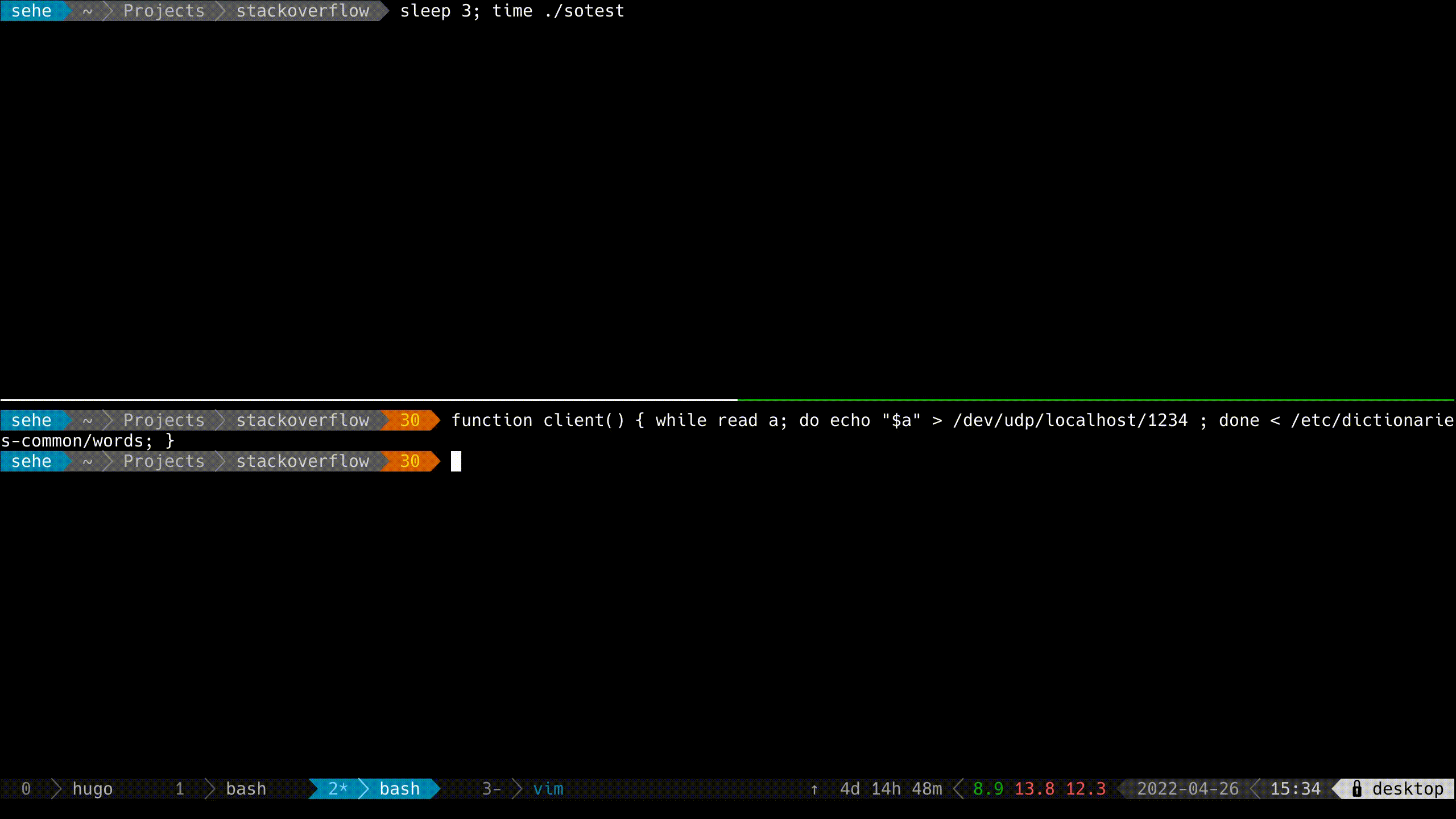
Task: Click the /dev/udp/localhost/1234 path text
Action: coord(1070,420)
